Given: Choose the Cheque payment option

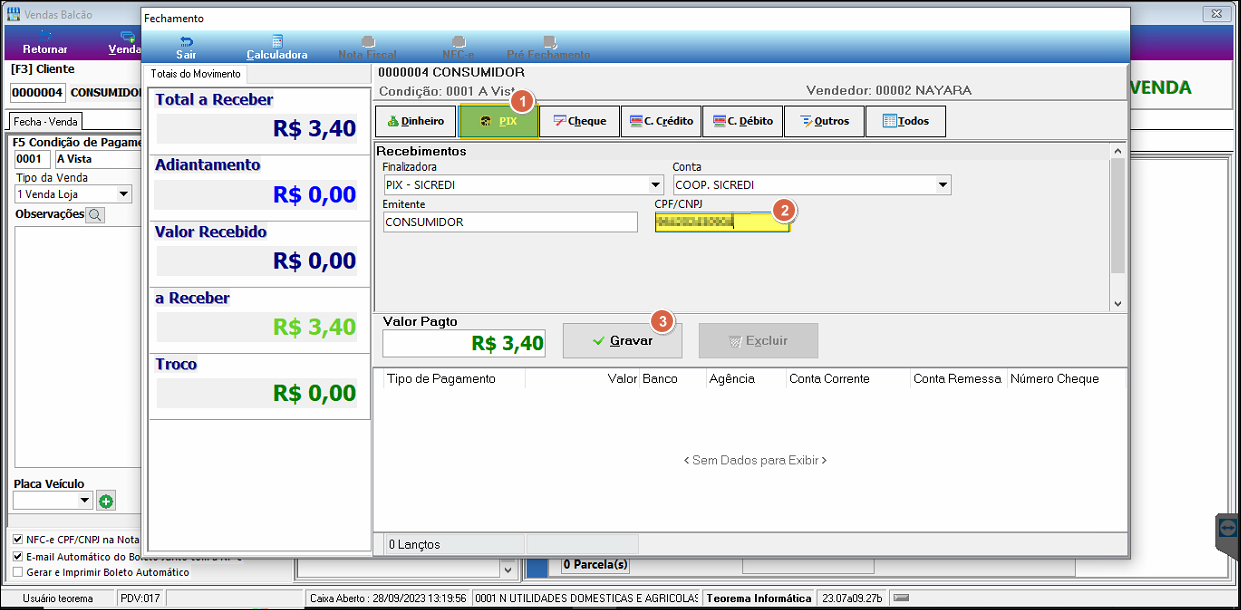Looking at the screenshot, I should pyautogui.click(x=579, y=121).
